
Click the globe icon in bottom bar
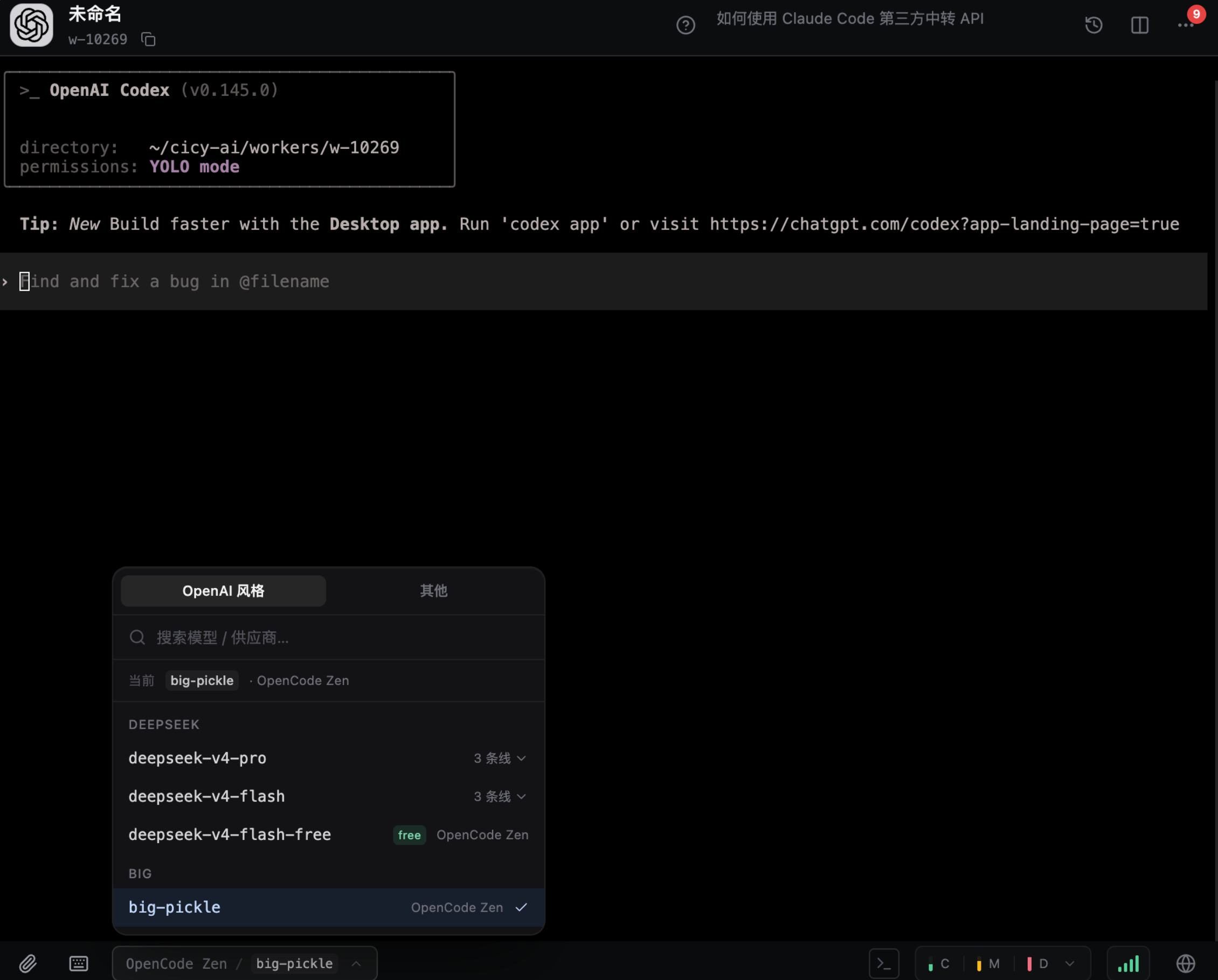(x=1186, y=963)
